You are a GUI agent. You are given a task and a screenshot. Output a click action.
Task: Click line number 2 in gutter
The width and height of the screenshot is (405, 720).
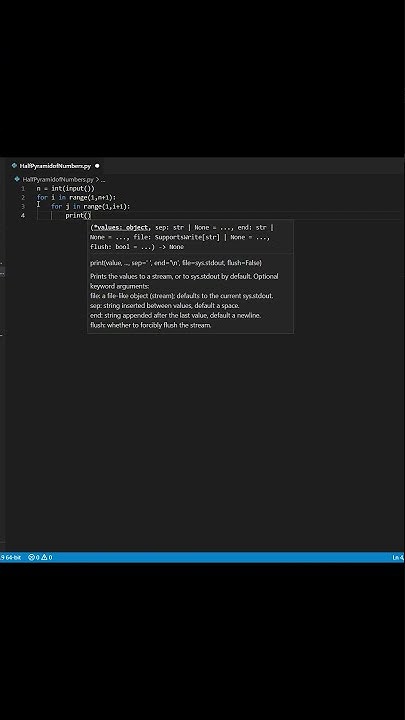pyautogui.click(x=22, y=197)
